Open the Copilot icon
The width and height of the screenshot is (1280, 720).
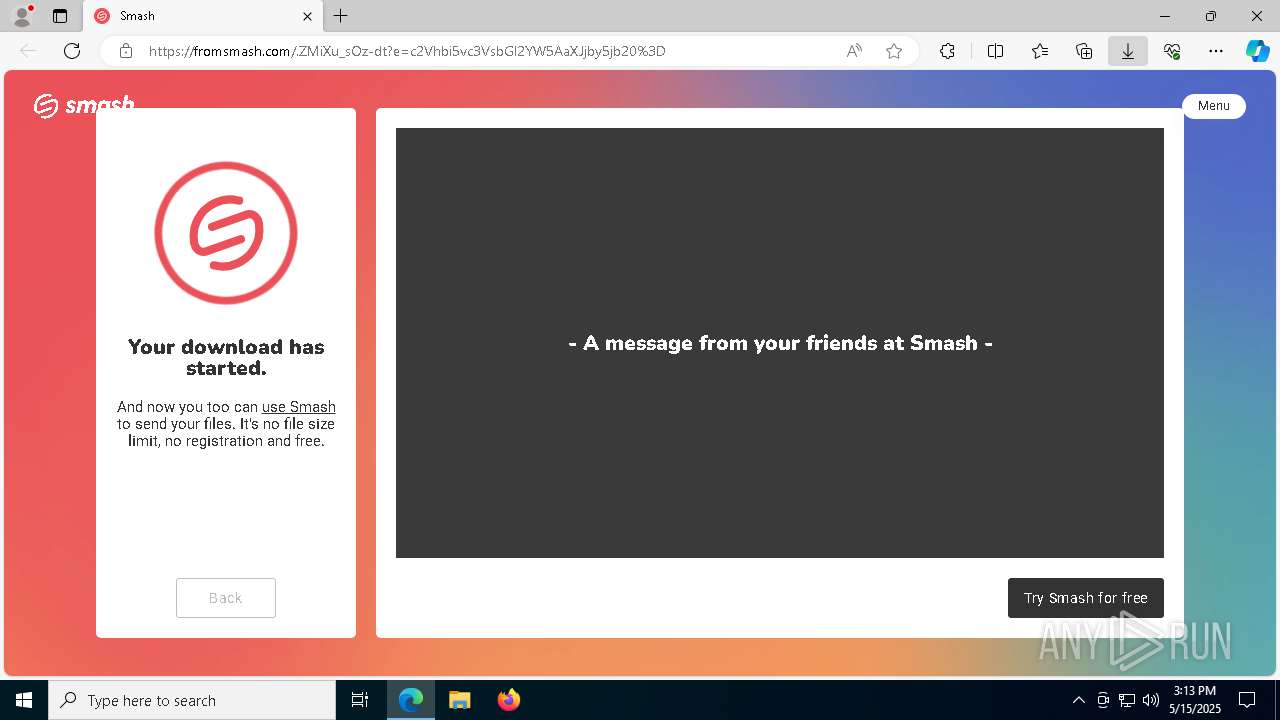pos(1258,51)
